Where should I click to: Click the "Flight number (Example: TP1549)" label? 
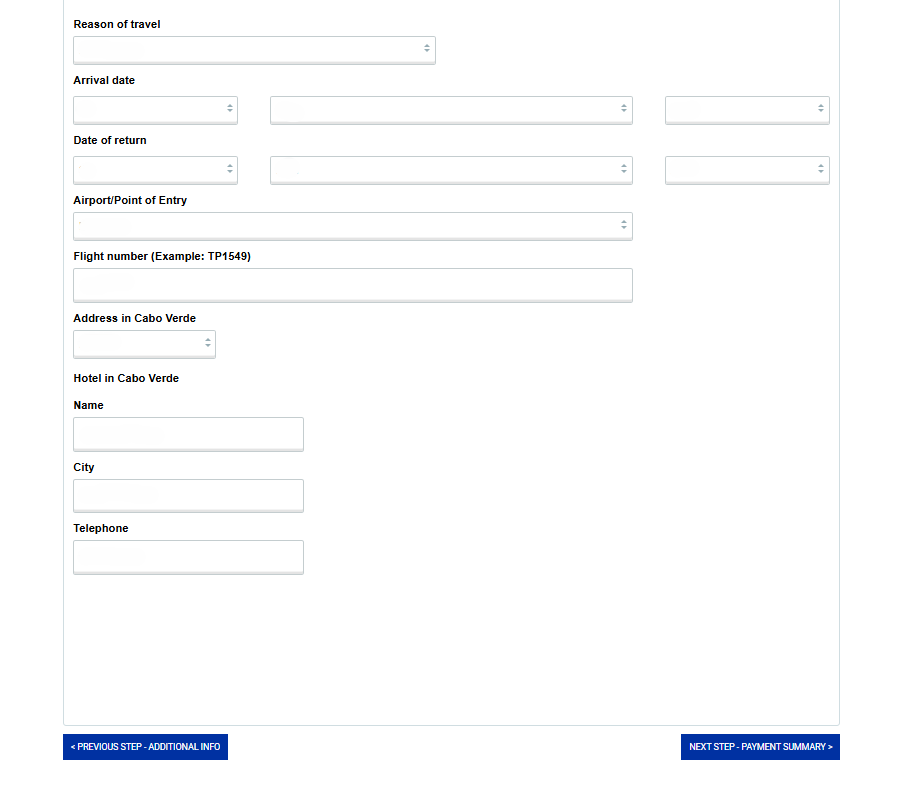point(162,256)
